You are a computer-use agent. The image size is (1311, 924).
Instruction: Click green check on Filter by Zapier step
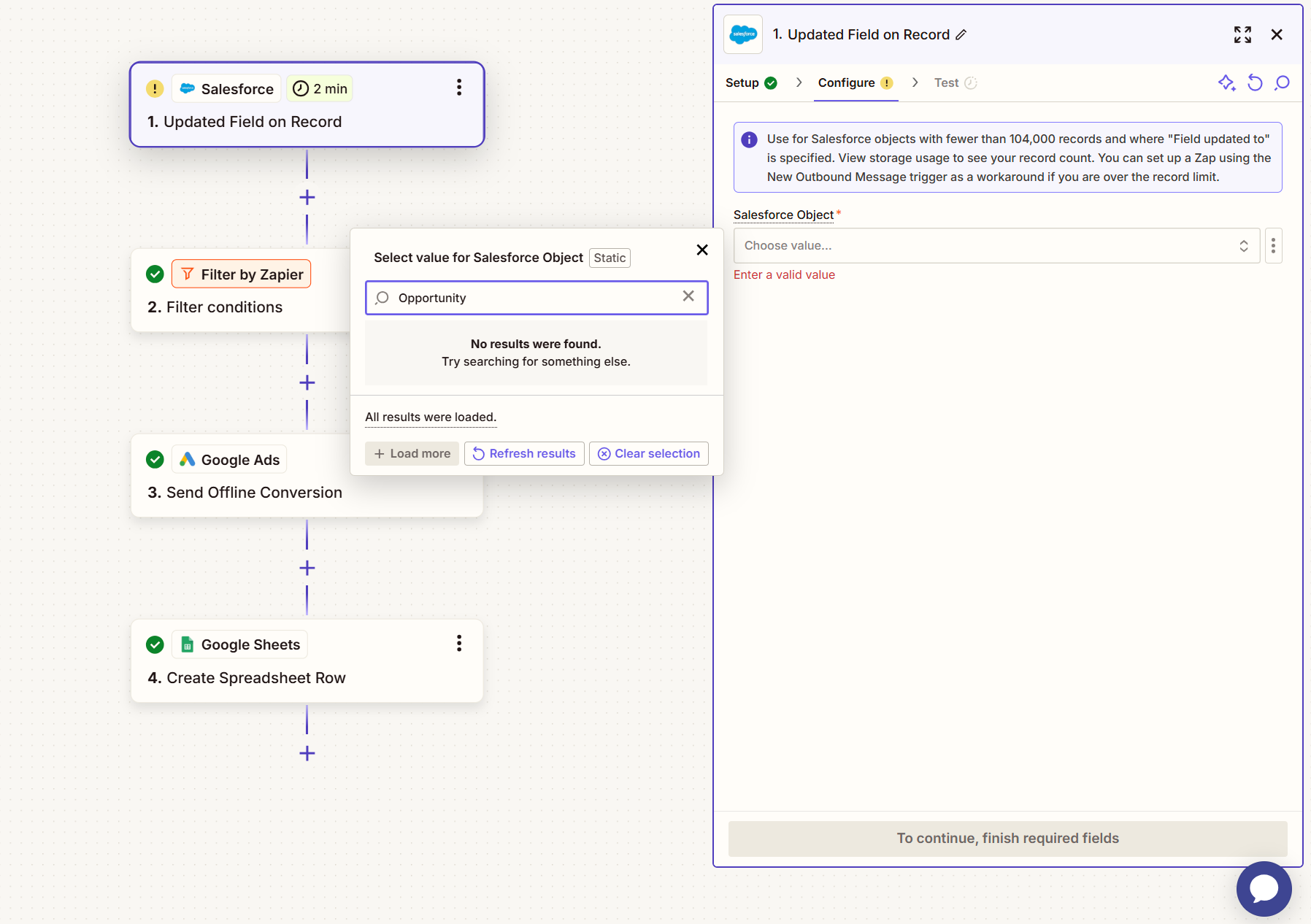[155, 274]
